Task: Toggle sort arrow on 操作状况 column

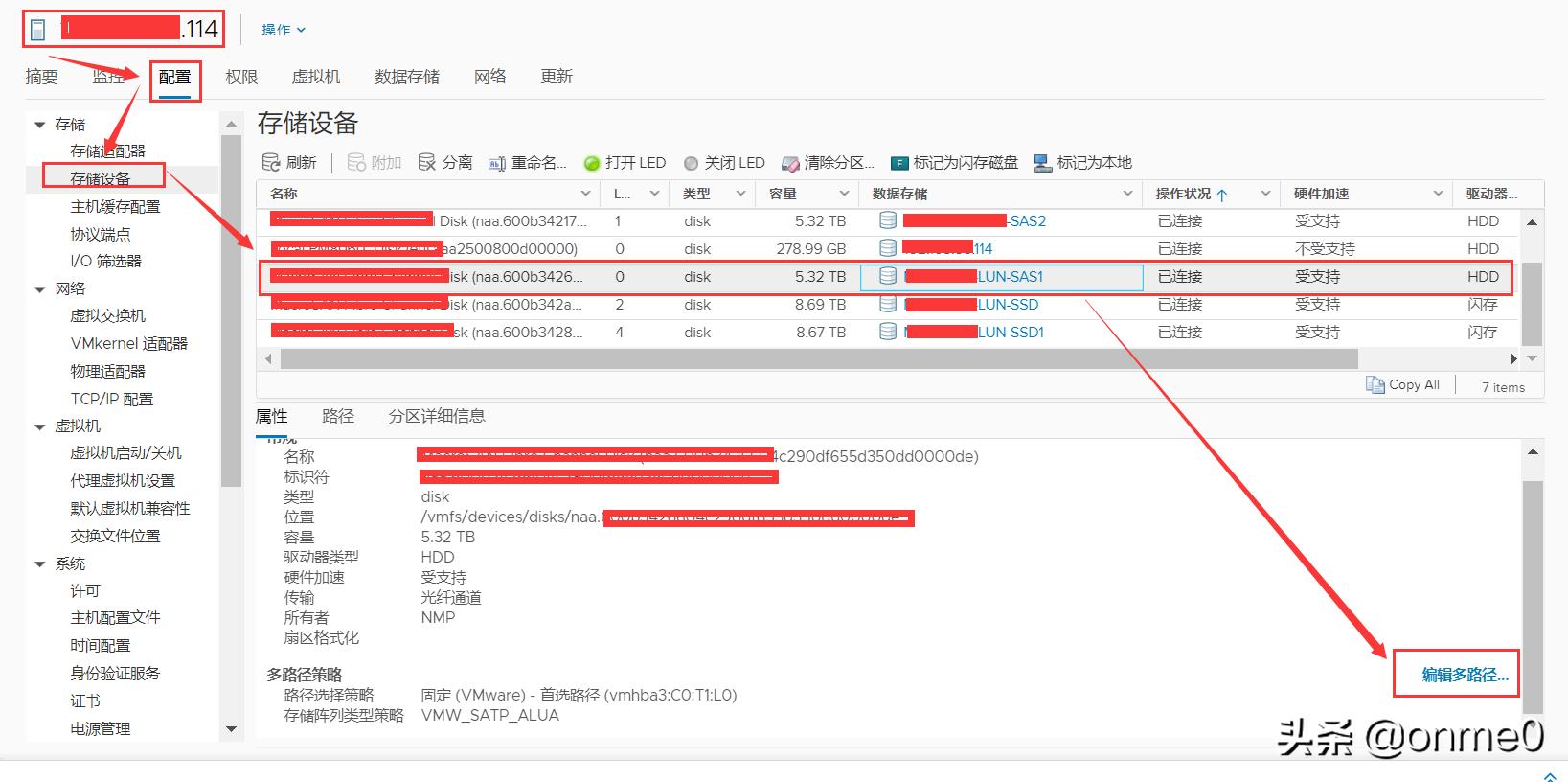Action: tap(1222, 195)
